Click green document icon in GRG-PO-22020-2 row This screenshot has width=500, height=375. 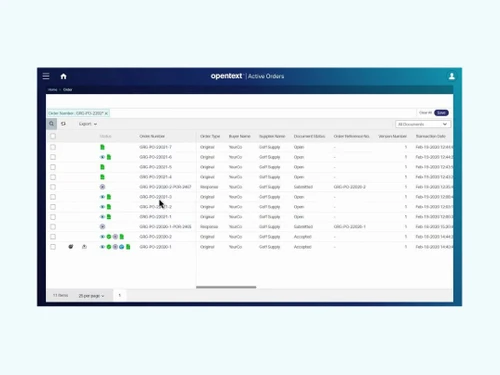tap(122, 237)
